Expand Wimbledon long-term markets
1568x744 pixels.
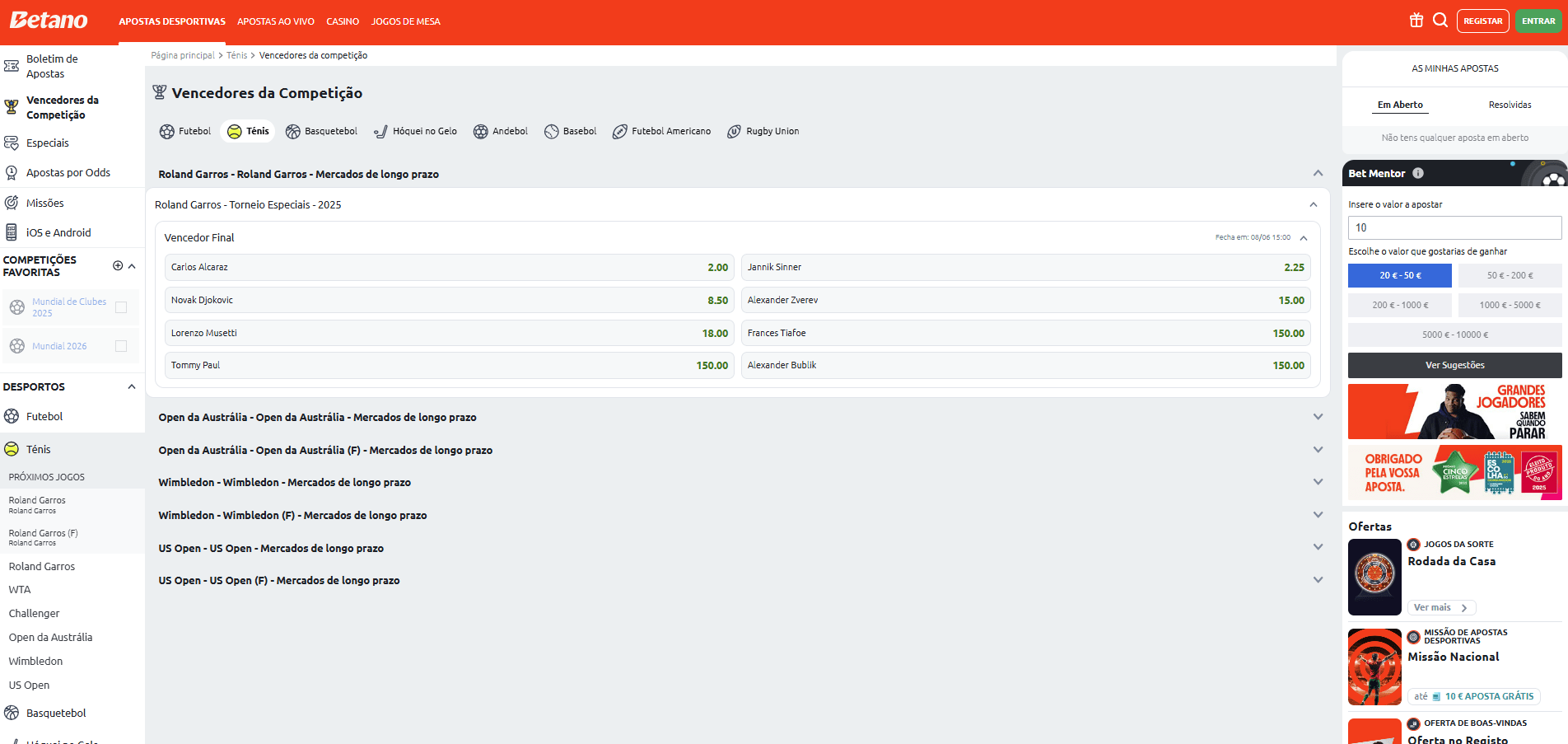tap(1318, 482)
